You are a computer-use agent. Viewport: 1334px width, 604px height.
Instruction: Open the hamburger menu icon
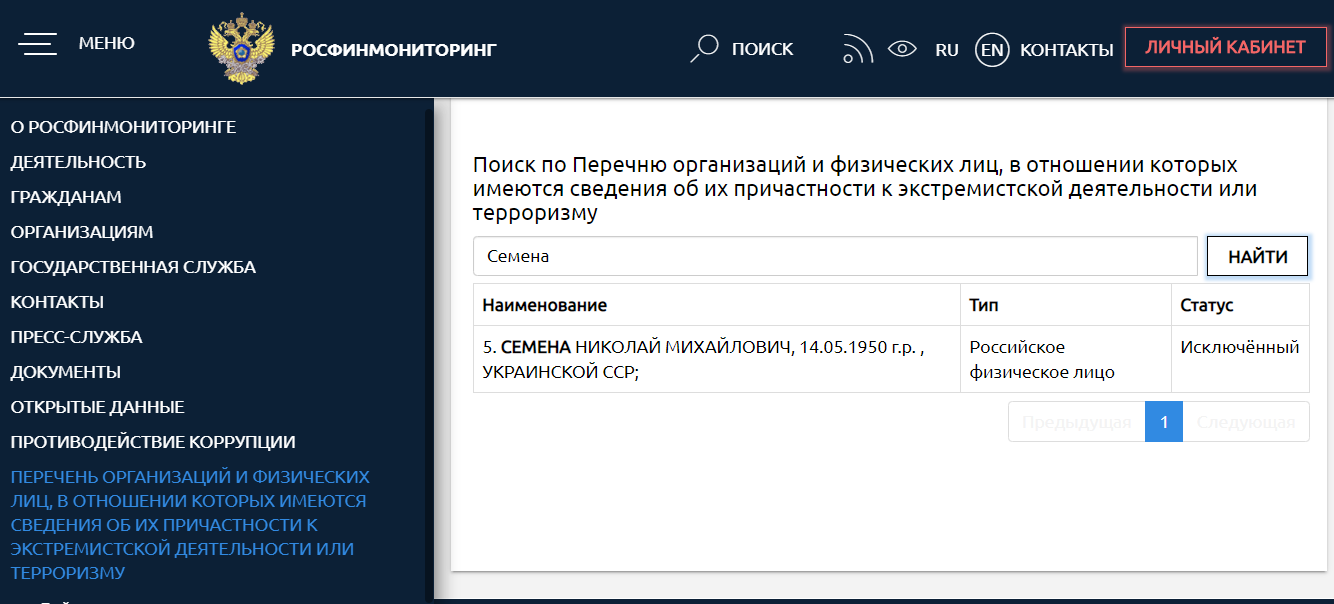coord(37,44)
